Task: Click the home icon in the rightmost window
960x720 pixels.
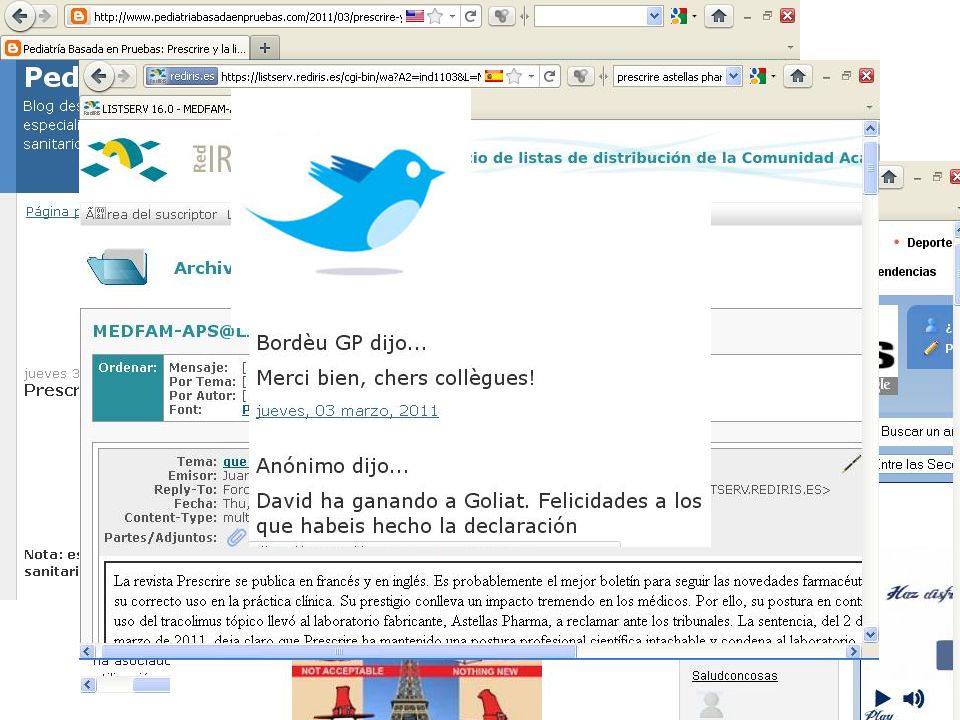Action: [889, 178]
